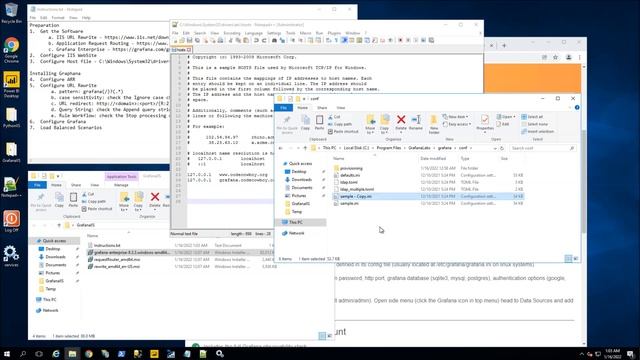Open Power BI Desktop shortcut on desktop
This screenshot has width=640, height=360.
[x=11, y=84]
